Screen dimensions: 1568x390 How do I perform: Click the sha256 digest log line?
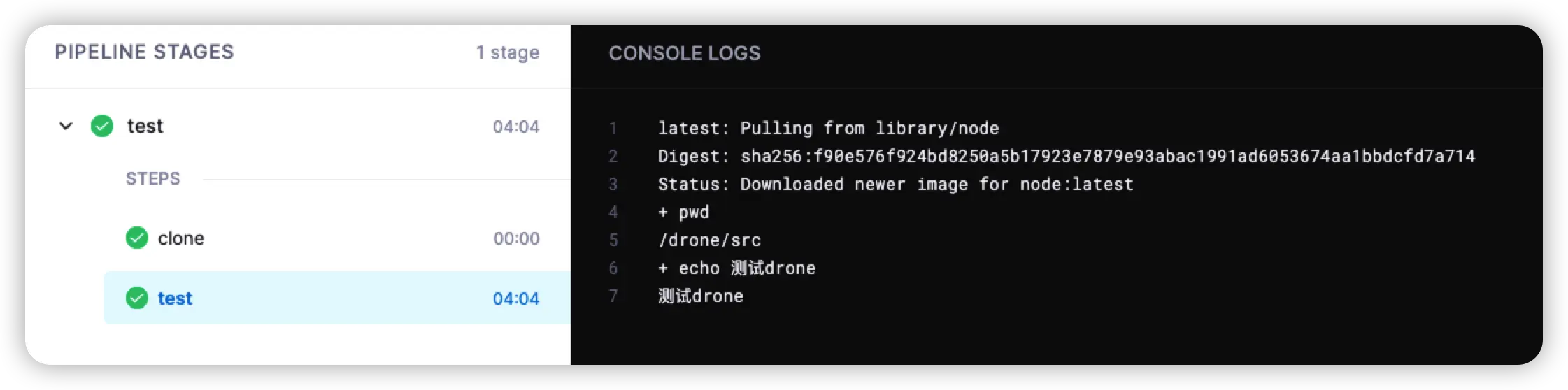point(1067,157)
